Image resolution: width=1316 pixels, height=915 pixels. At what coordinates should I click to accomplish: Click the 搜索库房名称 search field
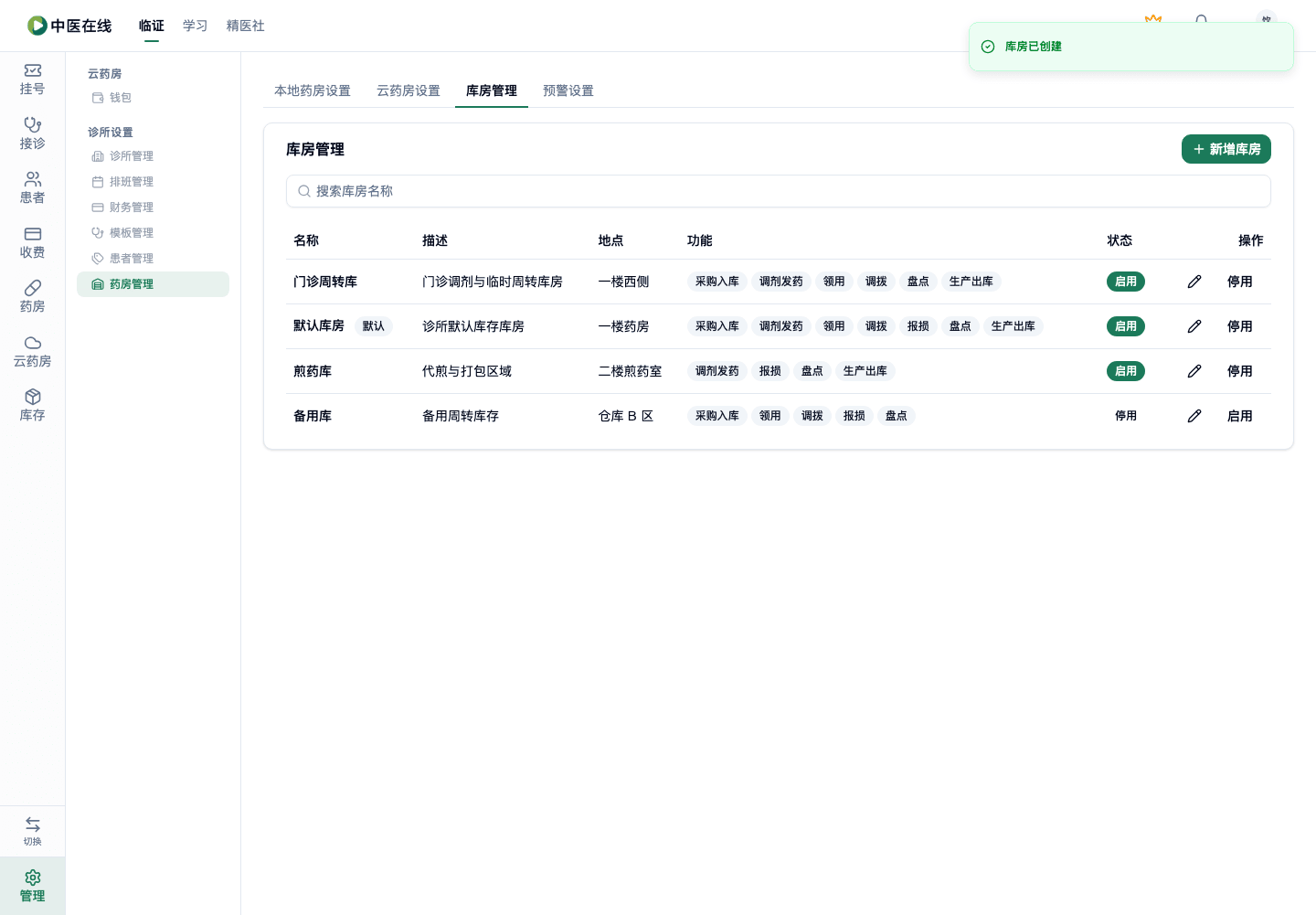click(778, 191)
